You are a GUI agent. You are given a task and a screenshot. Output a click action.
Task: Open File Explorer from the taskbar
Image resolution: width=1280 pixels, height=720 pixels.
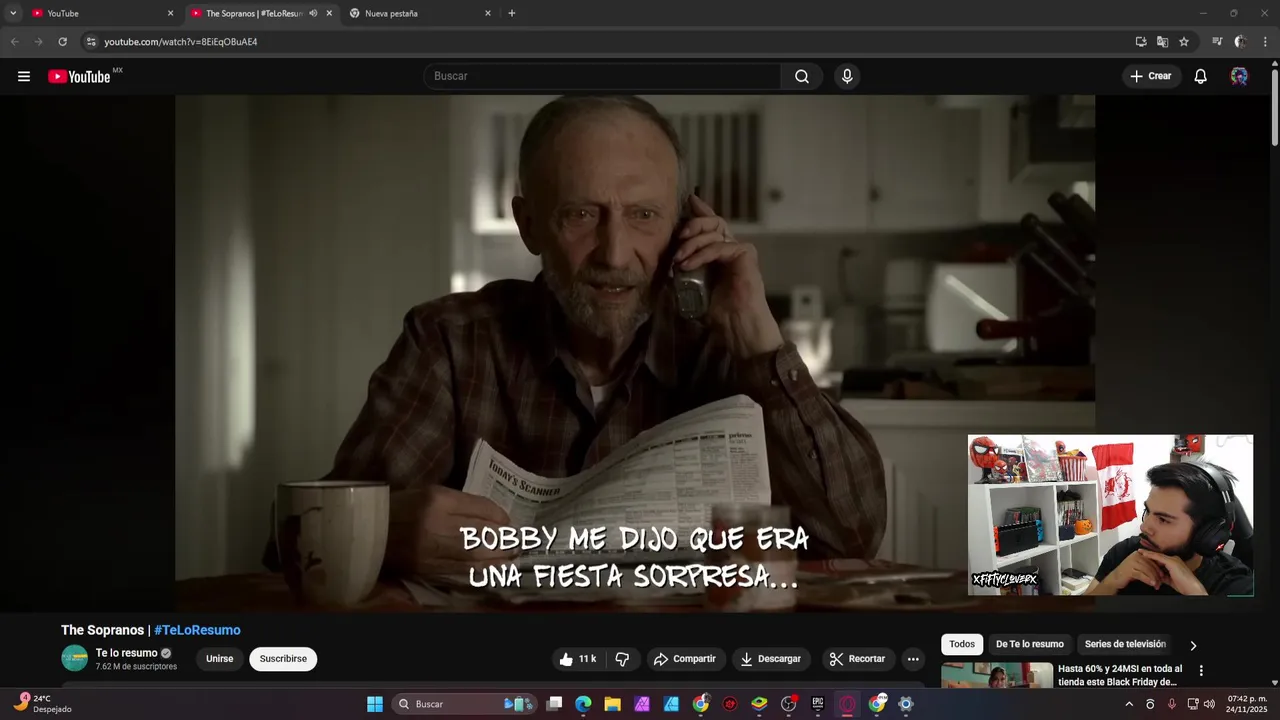[x=612, y=704]
